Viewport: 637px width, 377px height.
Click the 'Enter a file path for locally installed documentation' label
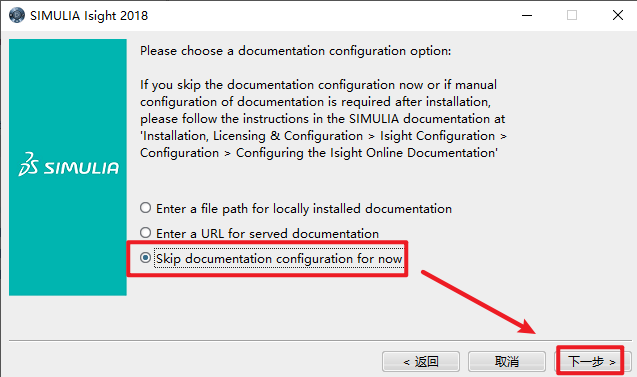[304, 208]
